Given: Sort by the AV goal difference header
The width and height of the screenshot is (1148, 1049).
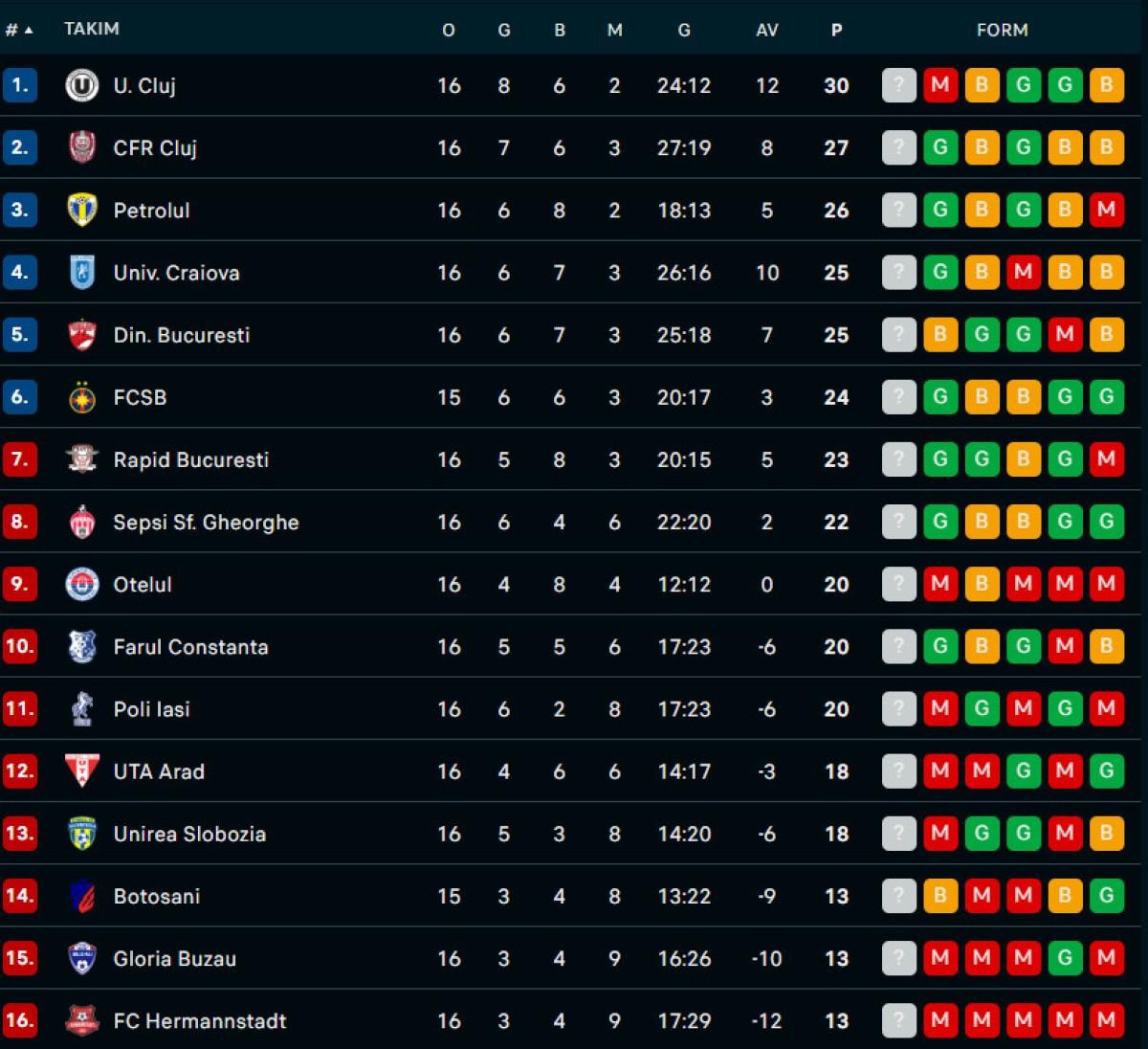Looking at the screenshot, I should point(766,30).
